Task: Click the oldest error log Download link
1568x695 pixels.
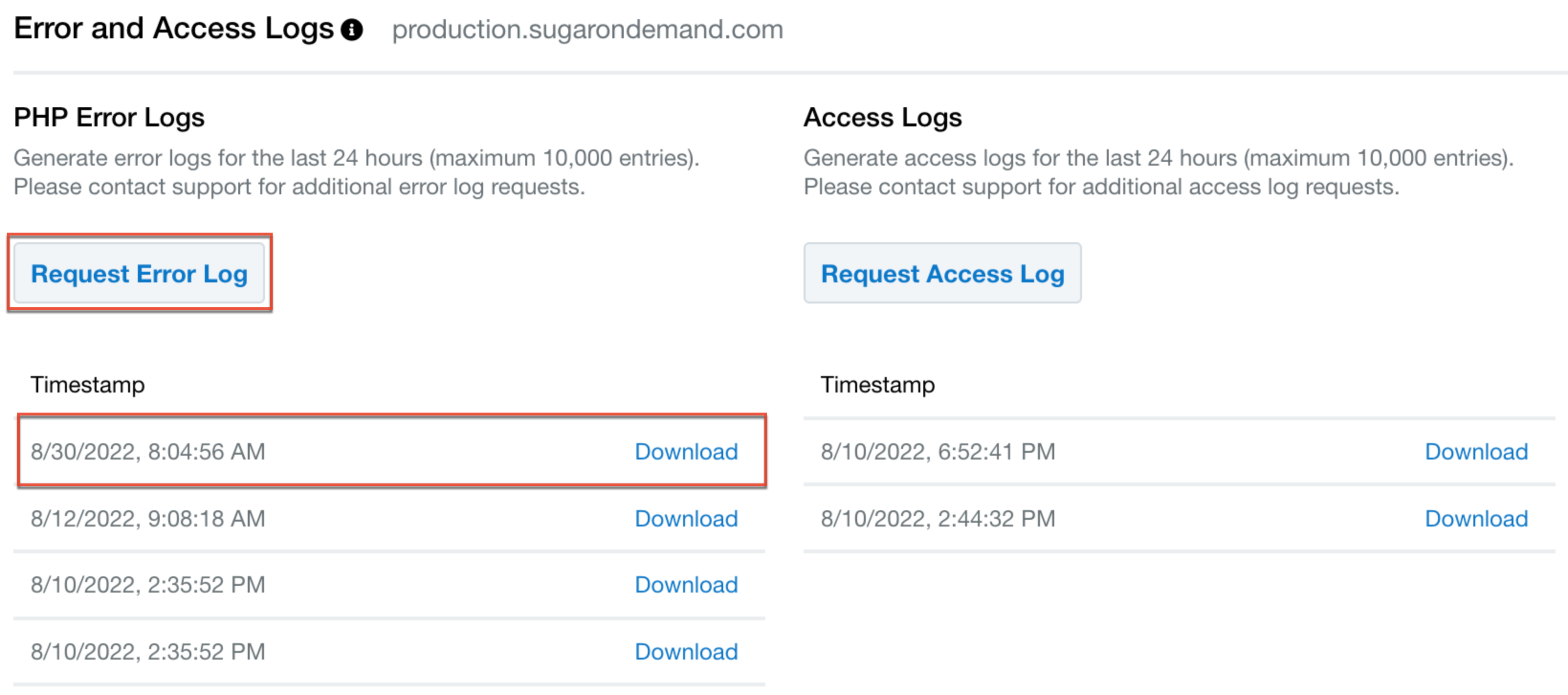Action: (686, 651)
